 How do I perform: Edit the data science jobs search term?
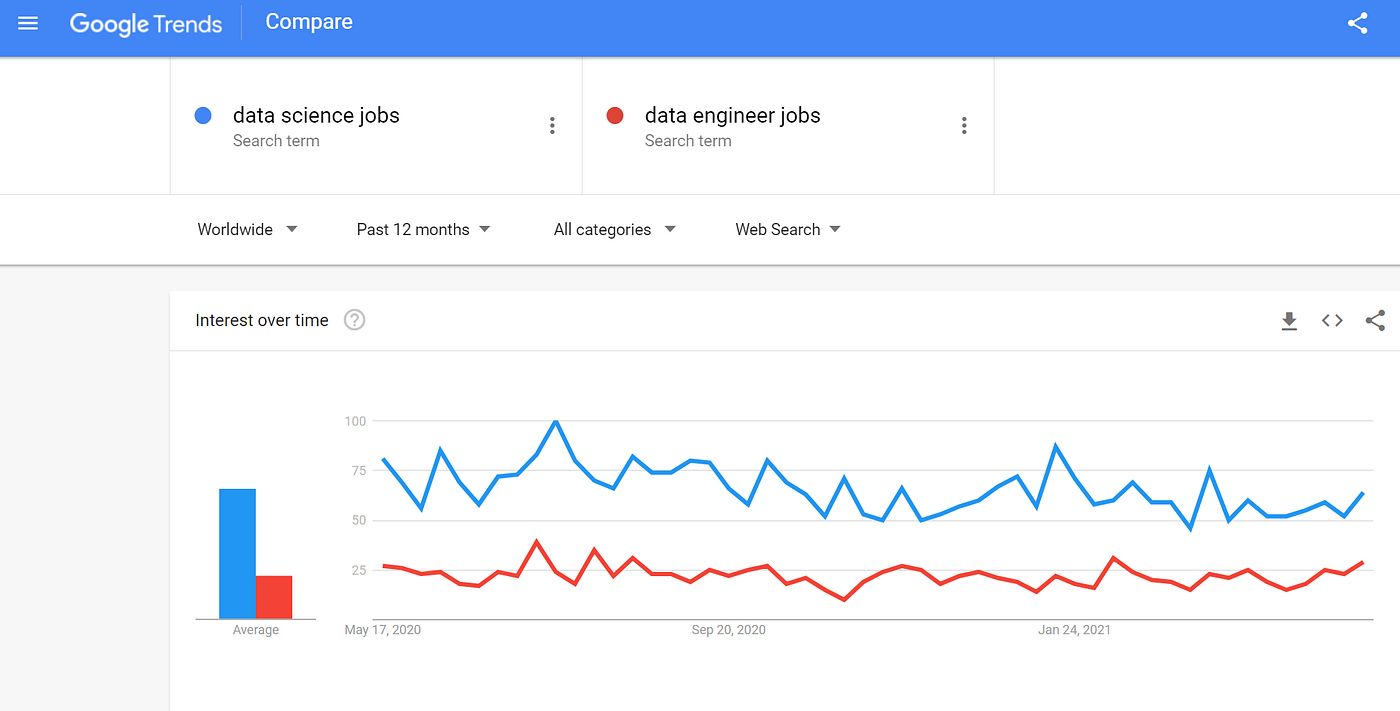316,116
